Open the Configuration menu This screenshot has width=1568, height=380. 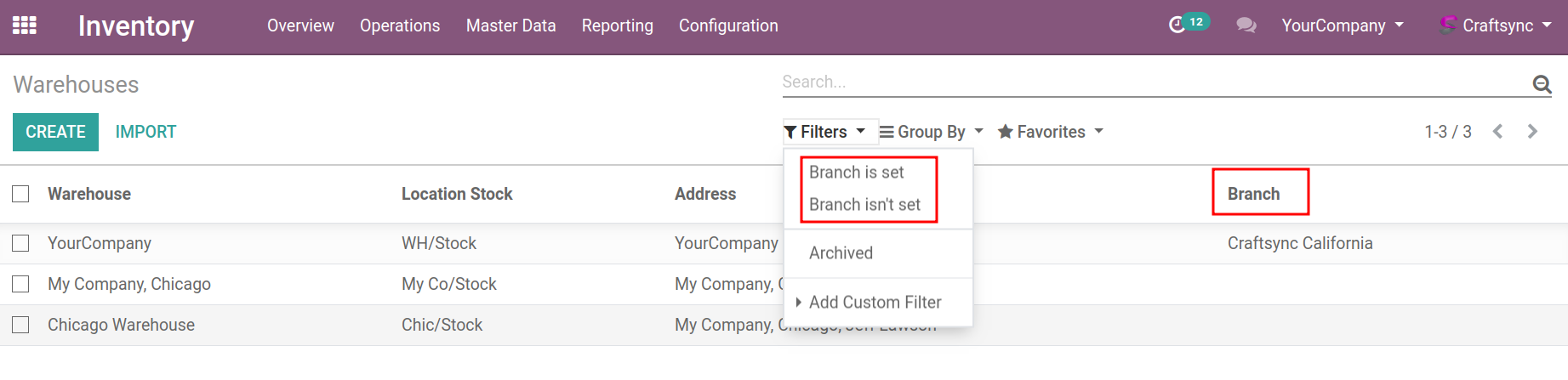(x=728, y=26)
